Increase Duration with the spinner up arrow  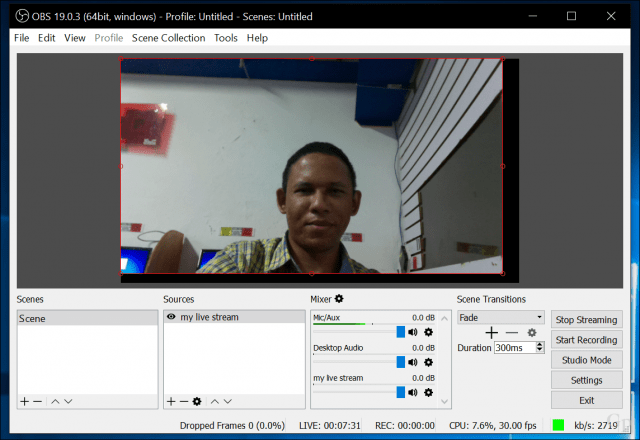(540, 345)
